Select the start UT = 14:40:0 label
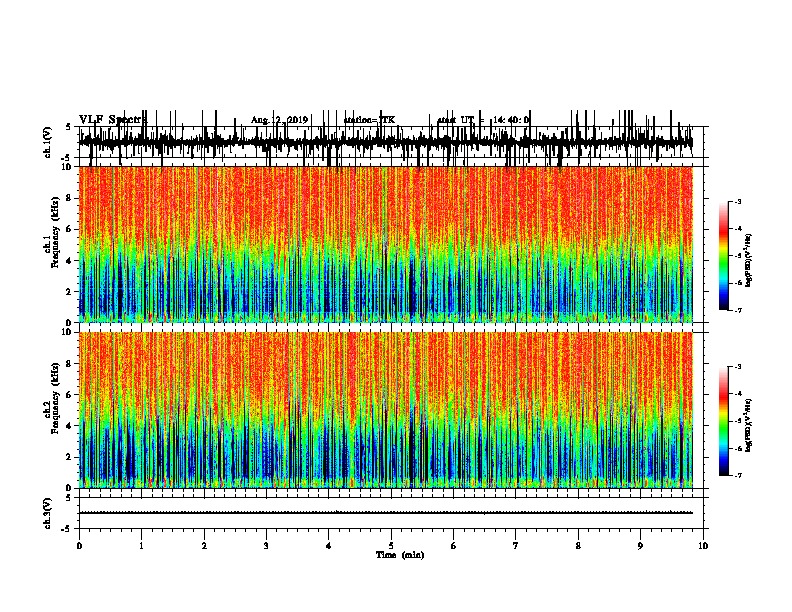 tap(483, 120)
